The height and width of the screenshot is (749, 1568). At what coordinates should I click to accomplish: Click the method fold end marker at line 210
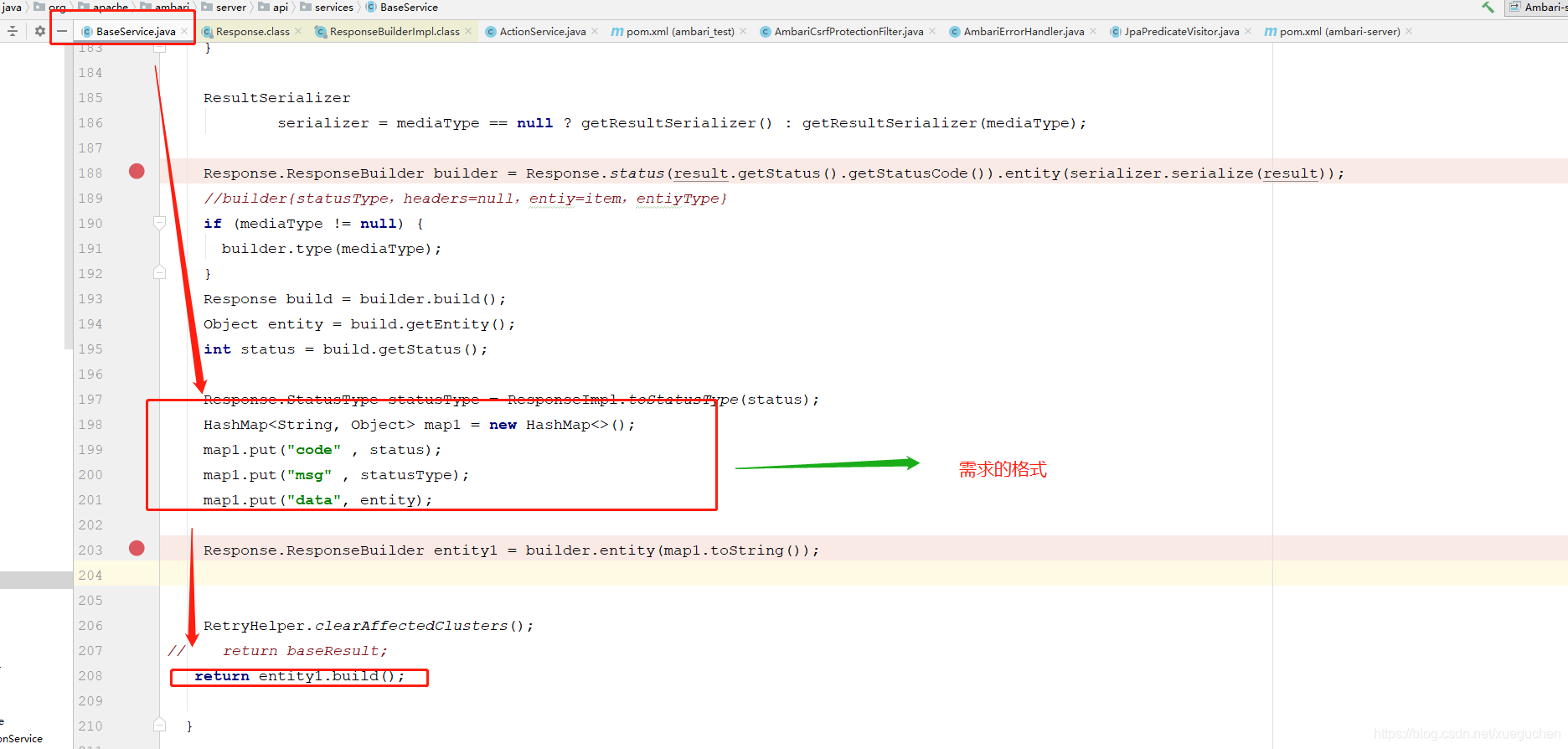(x=159, y=725)
